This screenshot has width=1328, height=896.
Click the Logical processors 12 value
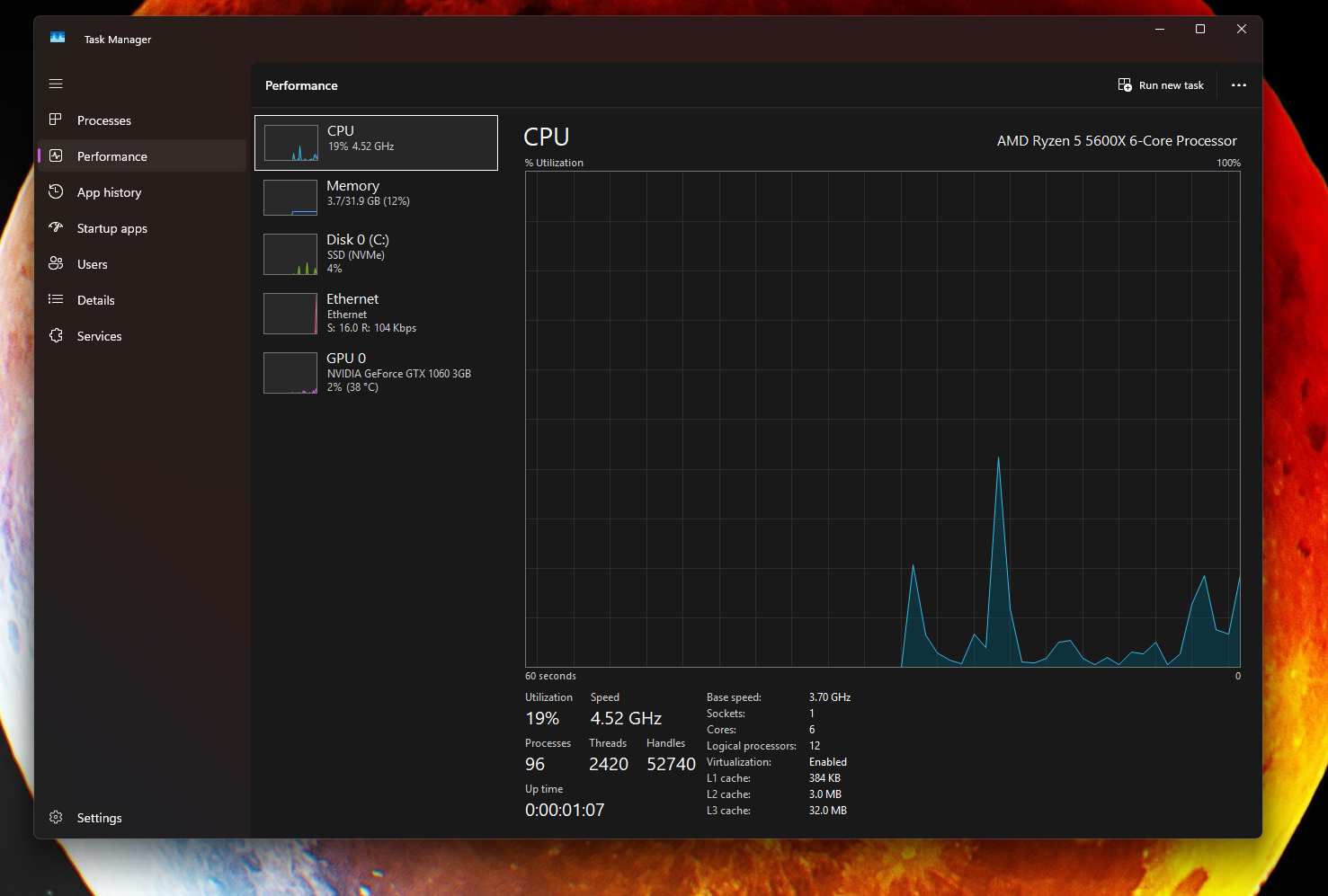(815, 746)
